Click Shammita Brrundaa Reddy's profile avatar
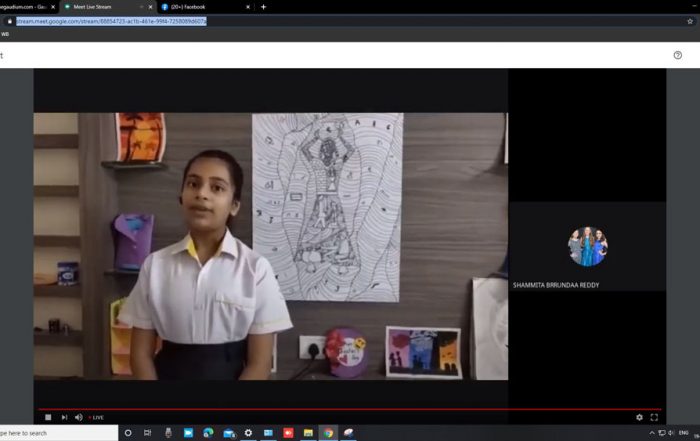700x441 pixels. tap(587, 246)
